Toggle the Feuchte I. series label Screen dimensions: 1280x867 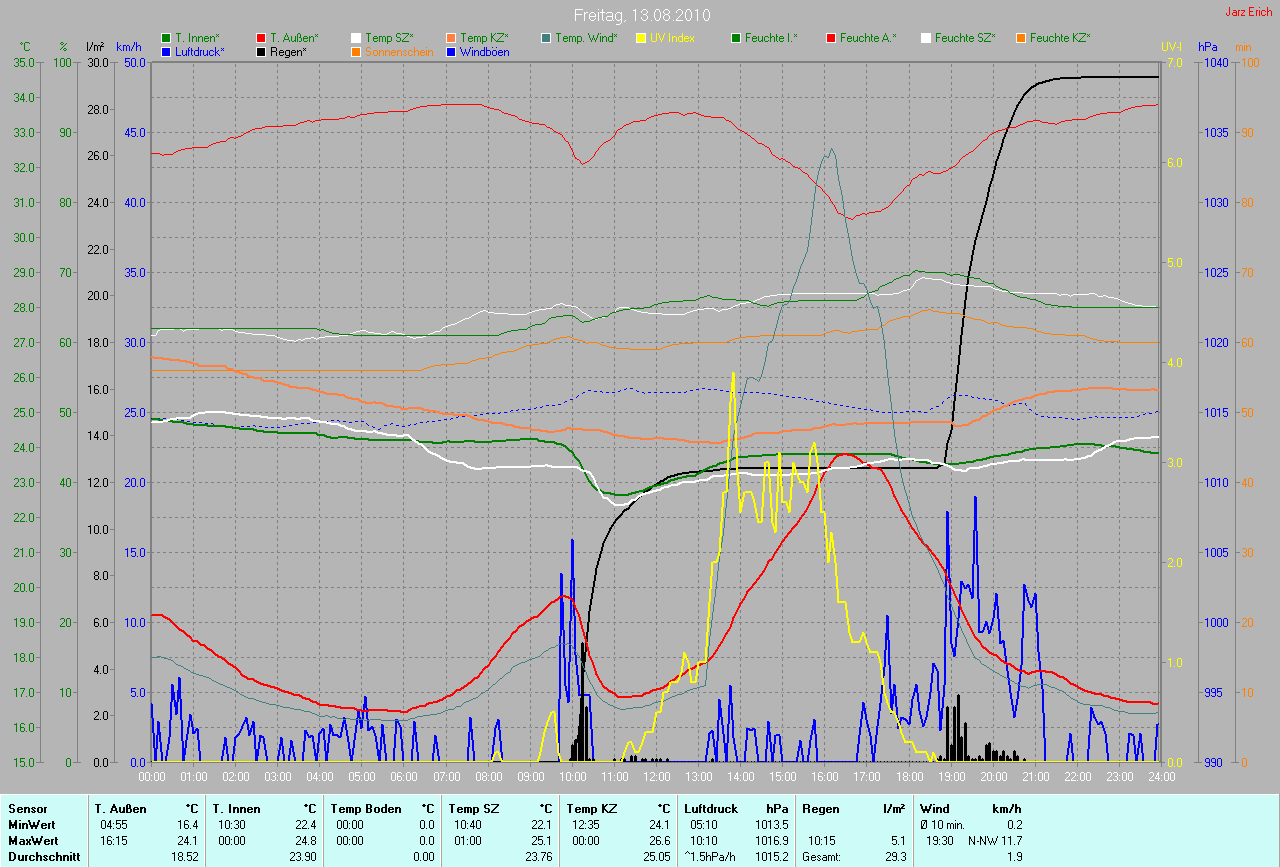[770, 38]
